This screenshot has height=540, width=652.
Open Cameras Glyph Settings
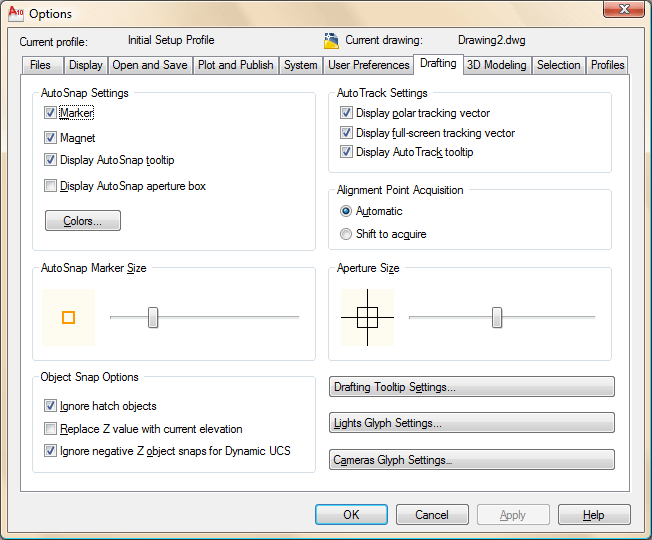[x=472, y=460]
